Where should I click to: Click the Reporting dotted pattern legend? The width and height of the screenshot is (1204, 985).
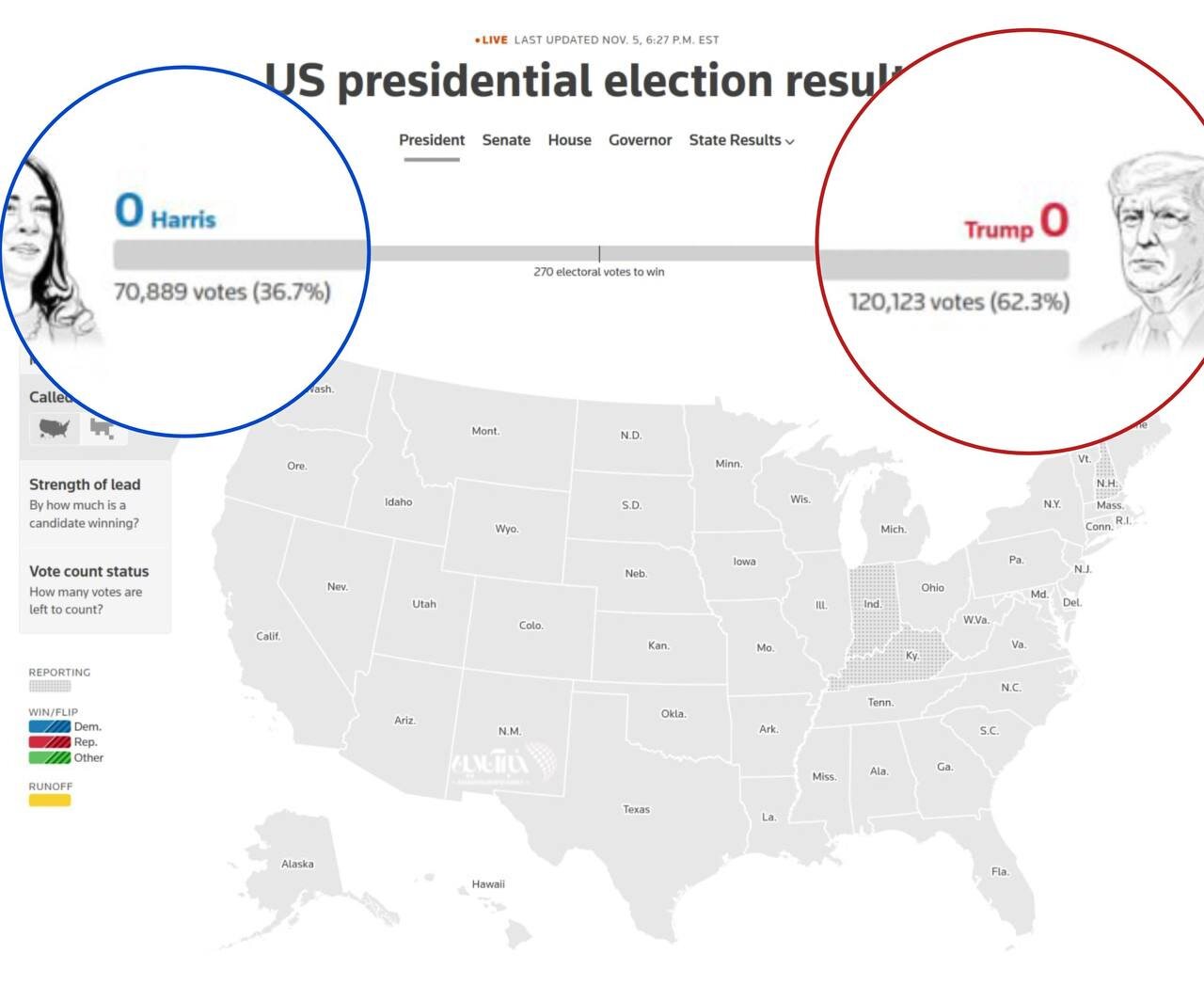click(x=50, y=686)
